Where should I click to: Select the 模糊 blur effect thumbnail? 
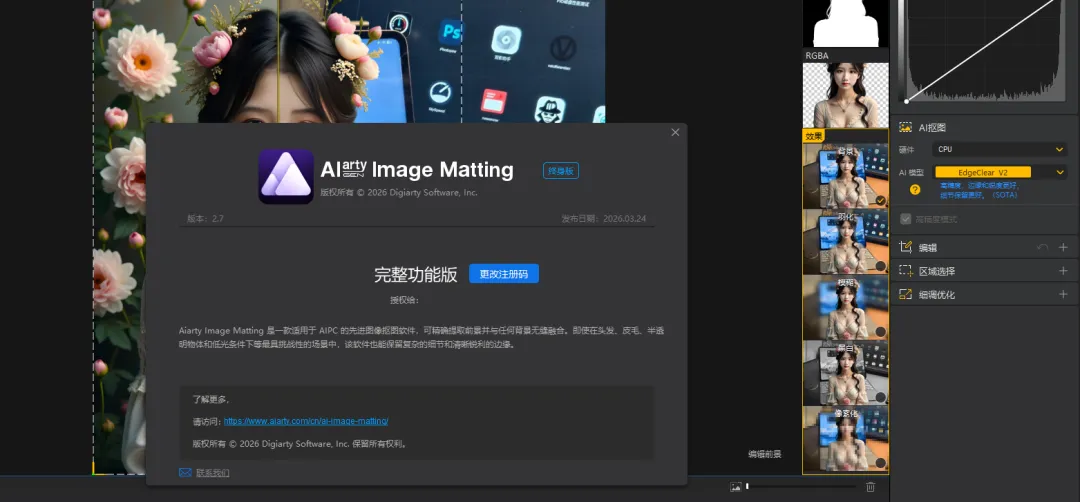click(845, 307)
